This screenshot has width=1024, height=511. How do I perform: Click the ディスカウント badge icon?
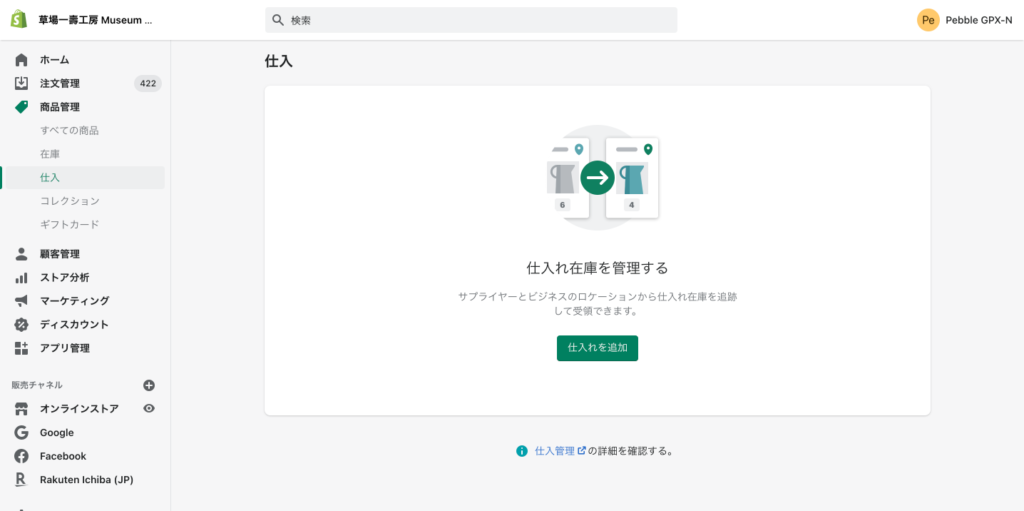pyautogui.click(x=21, y=325)
